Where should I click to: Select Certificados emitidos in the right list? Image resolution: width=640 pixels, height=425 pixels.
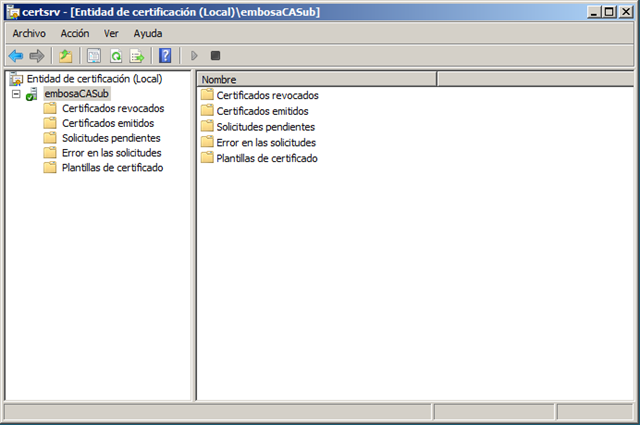click(262, 111)
